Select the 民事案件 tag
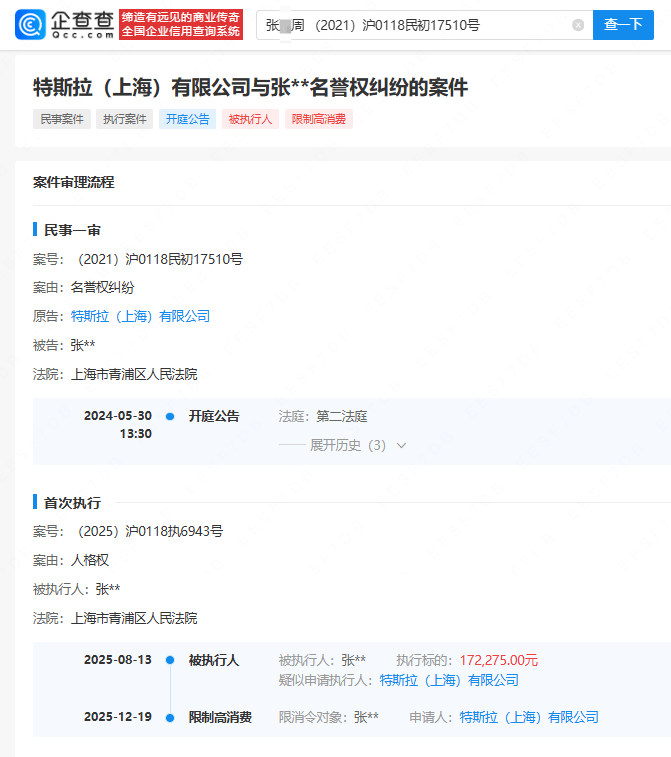Image resolution: width=671 pixels, height=757 pixels. coord(62,119)
